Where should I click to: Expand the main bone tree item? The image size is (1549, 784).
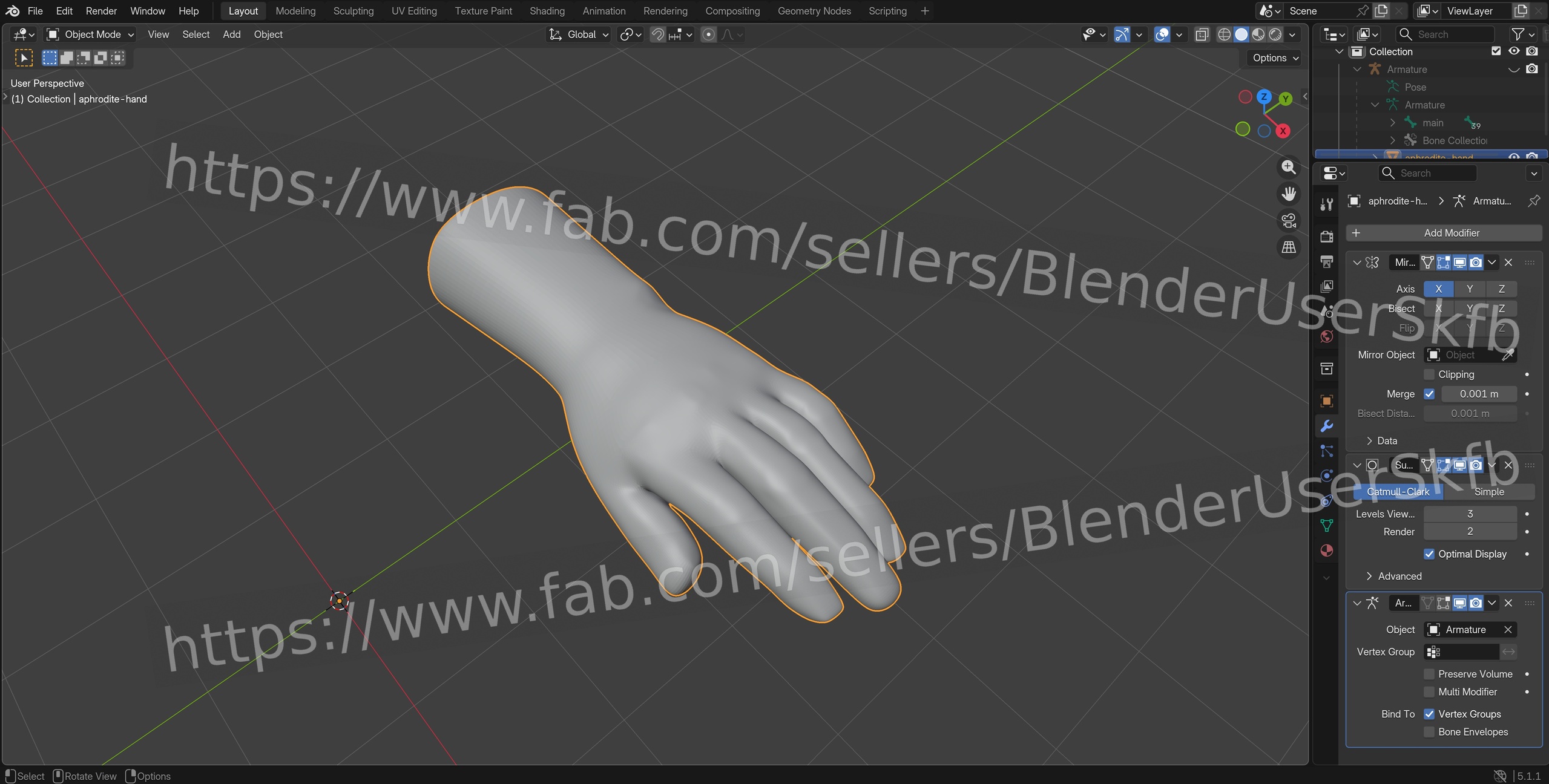tap(1393, 123)
